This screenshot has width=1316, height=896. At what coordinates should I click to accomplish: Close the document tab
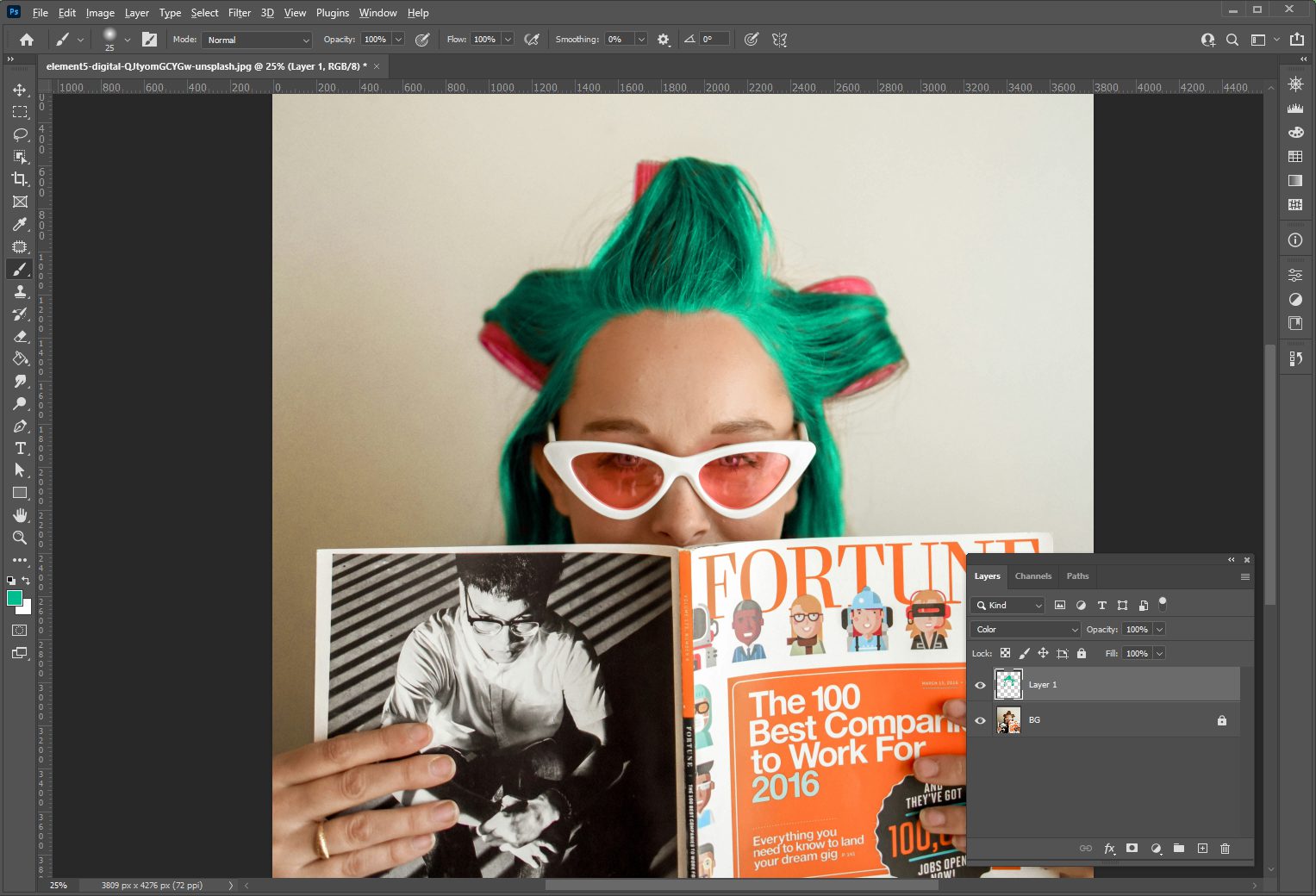coord(377,66)
